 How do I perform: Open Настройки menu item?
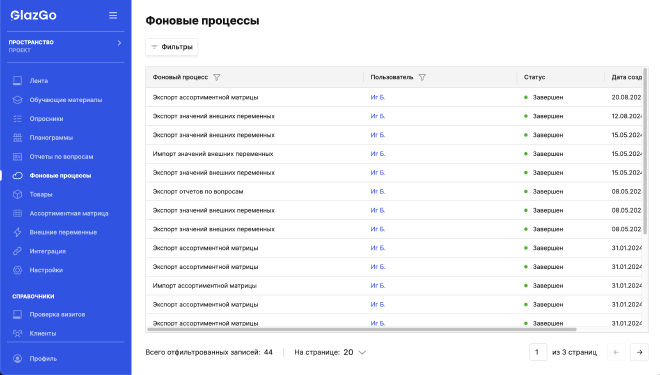coord(46,270)
